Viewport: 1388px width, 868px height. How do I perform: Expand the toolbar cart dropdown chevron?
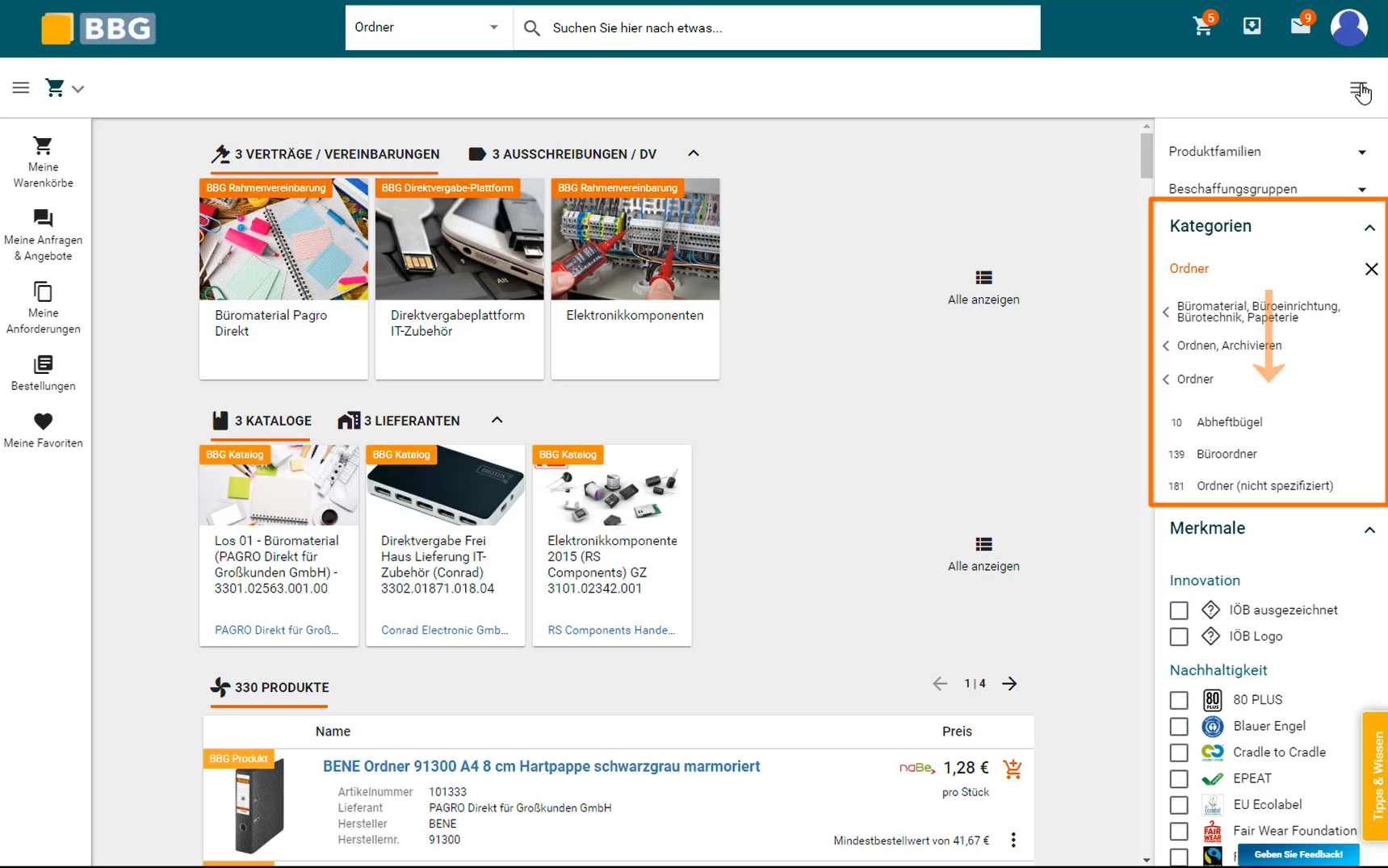pyautogui.click(x=78, y=89)
